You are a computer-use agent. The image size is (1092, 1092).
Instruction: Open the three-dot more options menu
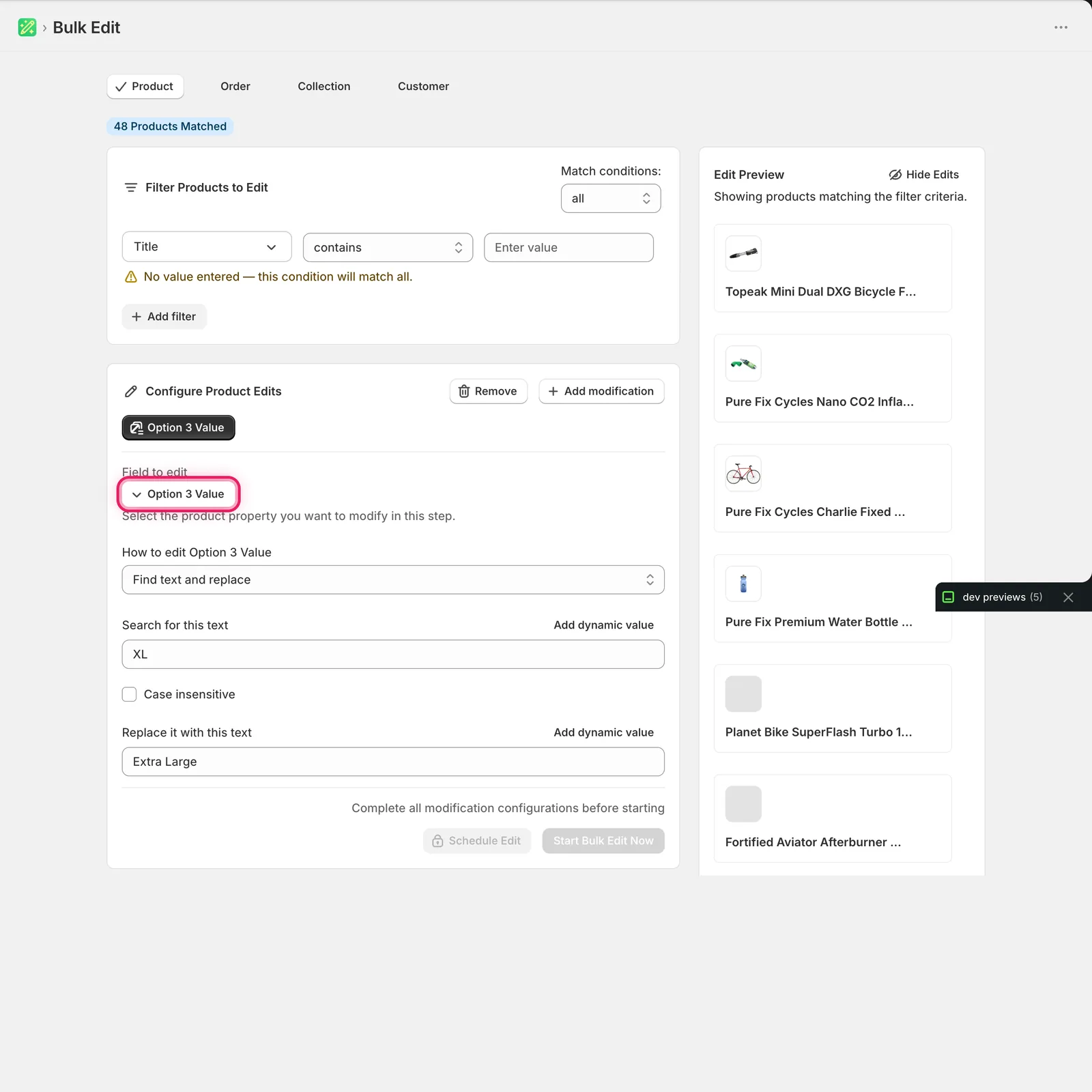(1061, 27)
